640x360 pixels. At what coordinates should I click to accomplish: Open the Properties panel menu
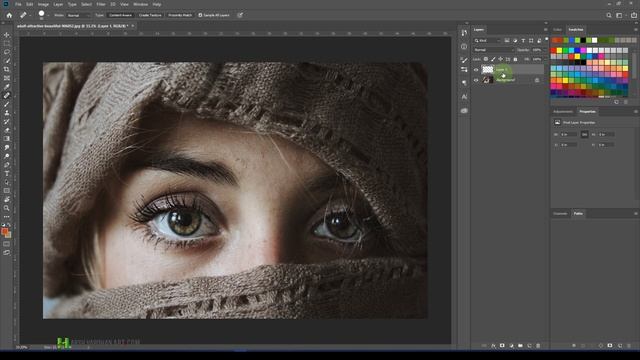tap(636, 111)
